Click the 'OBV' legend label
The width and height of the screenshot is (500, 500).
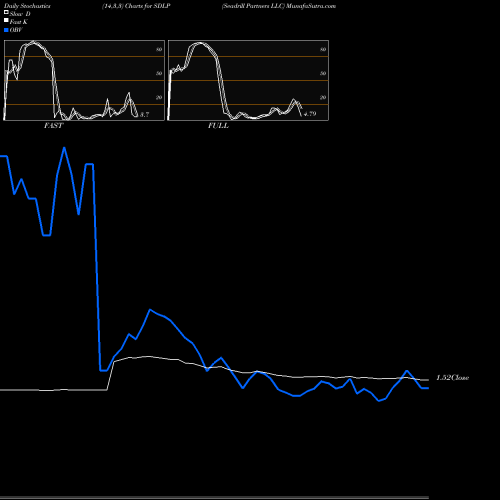pyautogui.click(x=16, y=30)
